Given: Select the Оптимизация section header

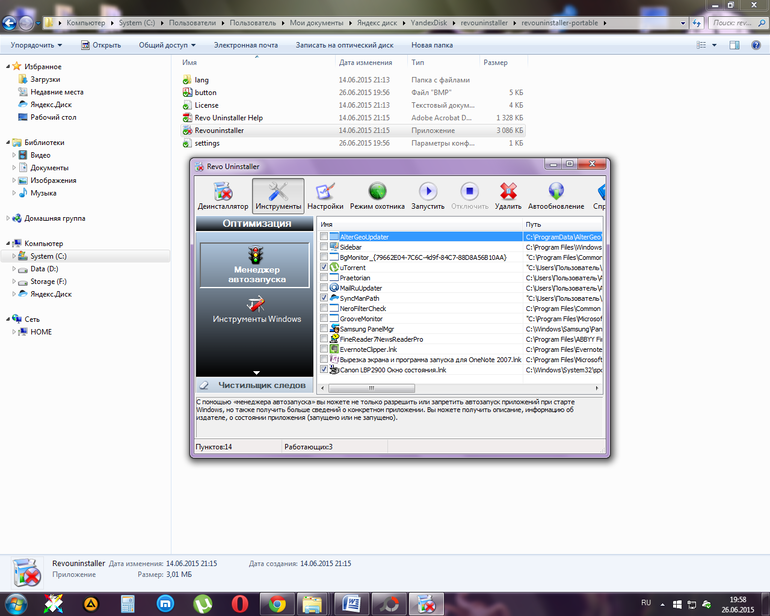Looking at the screenshot, I should tap(254, 224).
